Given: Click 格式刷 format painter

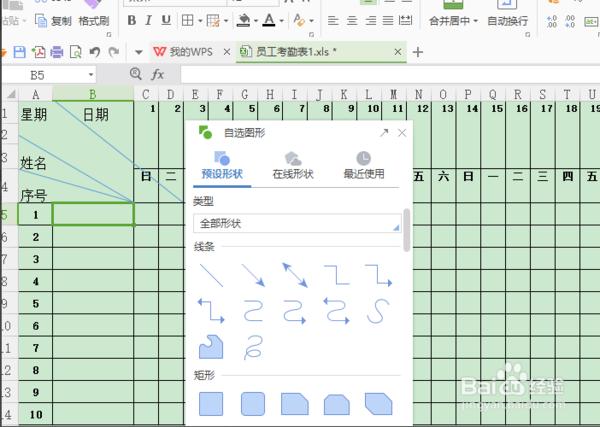Looking at the screenshot, I should tap(94, 21).
